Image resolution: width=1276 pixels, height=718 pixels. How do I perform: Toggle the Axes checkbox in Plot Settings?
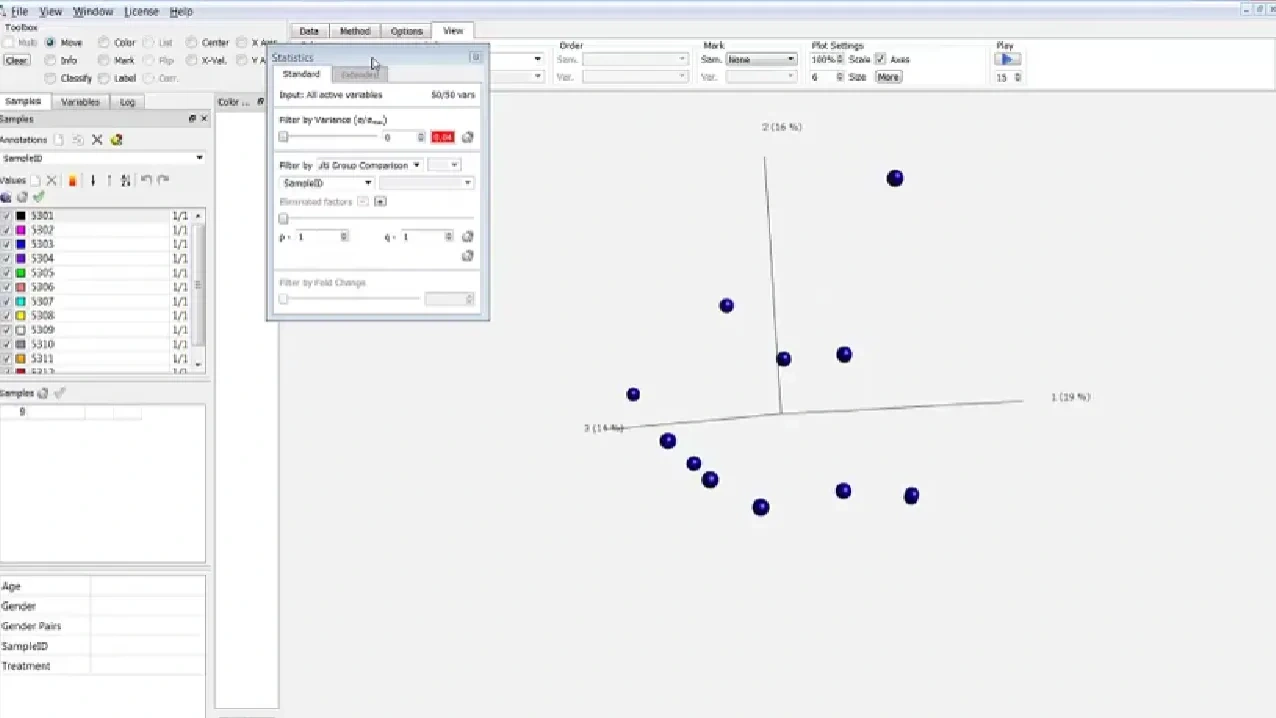[x=881, y=59]
